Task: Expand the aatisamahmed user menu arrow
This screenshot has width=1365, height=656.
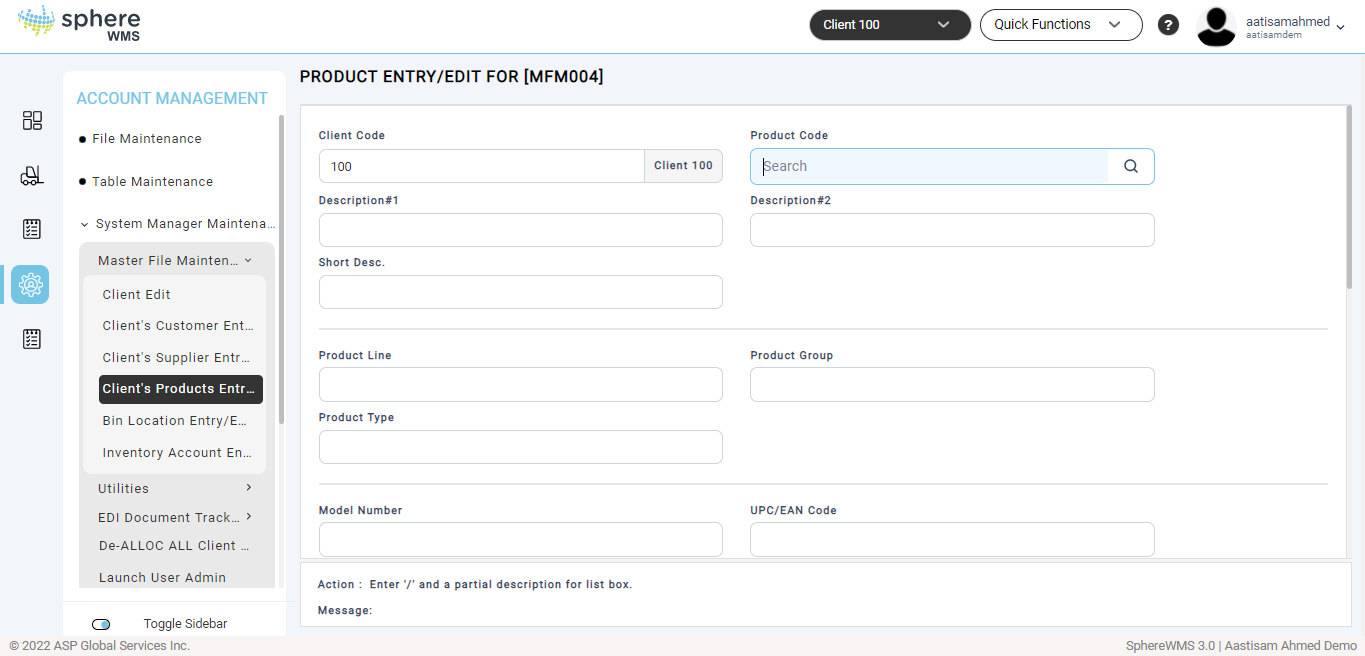Action: click(1340, 27)
